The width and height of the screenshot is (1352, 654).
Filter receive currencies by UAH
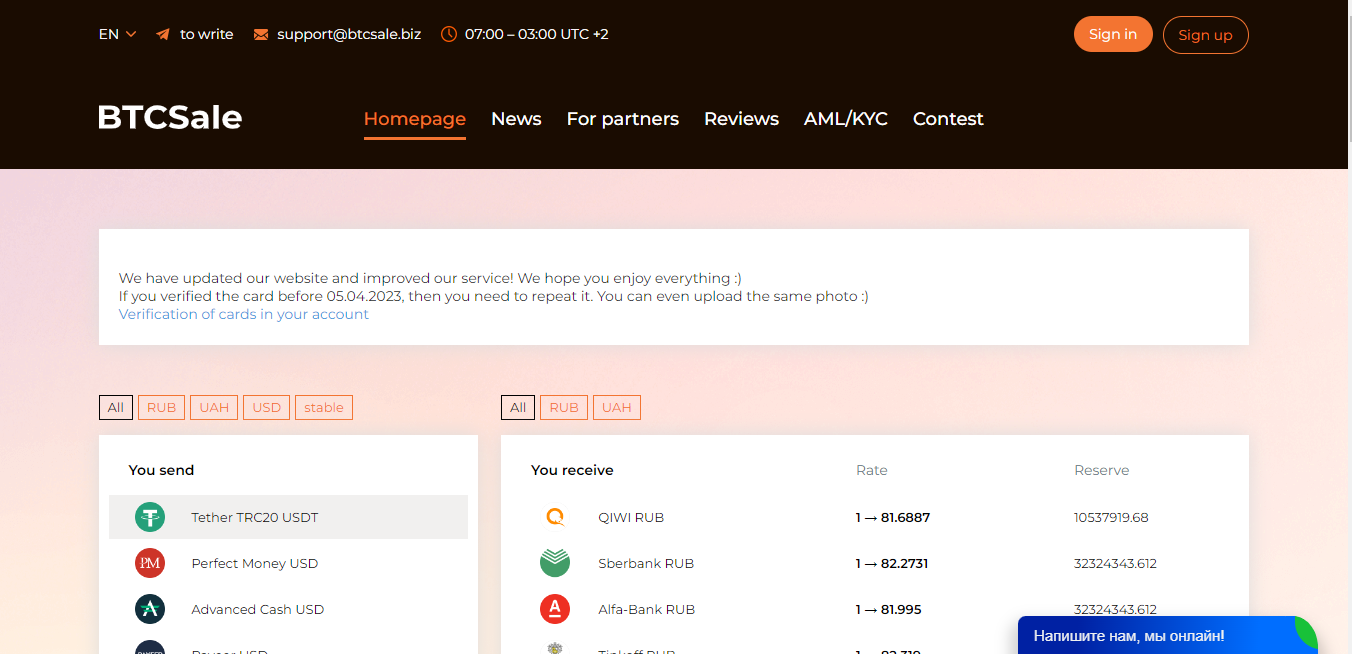point(617,407)
